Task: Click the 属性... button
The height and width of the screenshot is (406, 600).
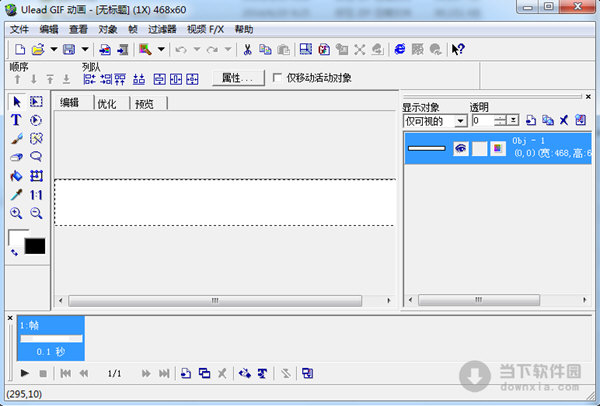Action: [238, 78]
